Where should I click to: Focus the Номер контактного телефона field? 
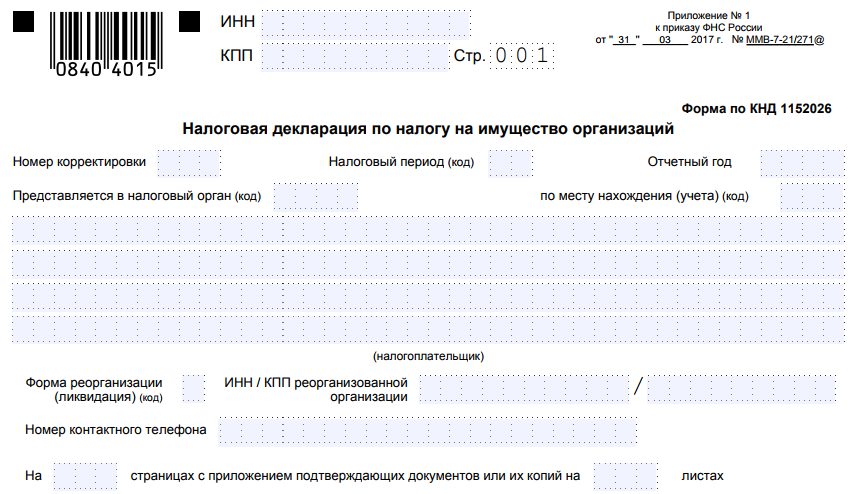tap(427, 432)
